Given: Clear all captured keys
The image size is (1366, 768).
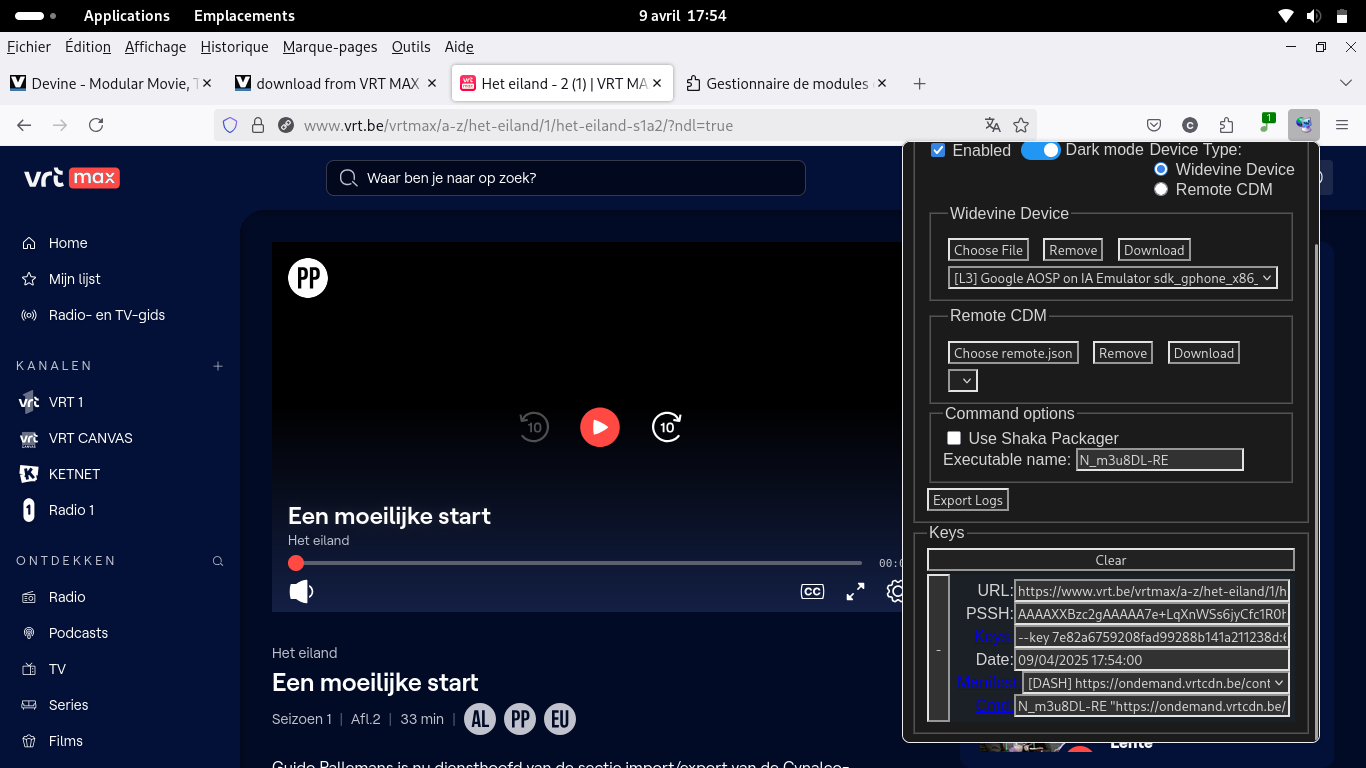Looking at the screenshot, I should point(1110,560).
